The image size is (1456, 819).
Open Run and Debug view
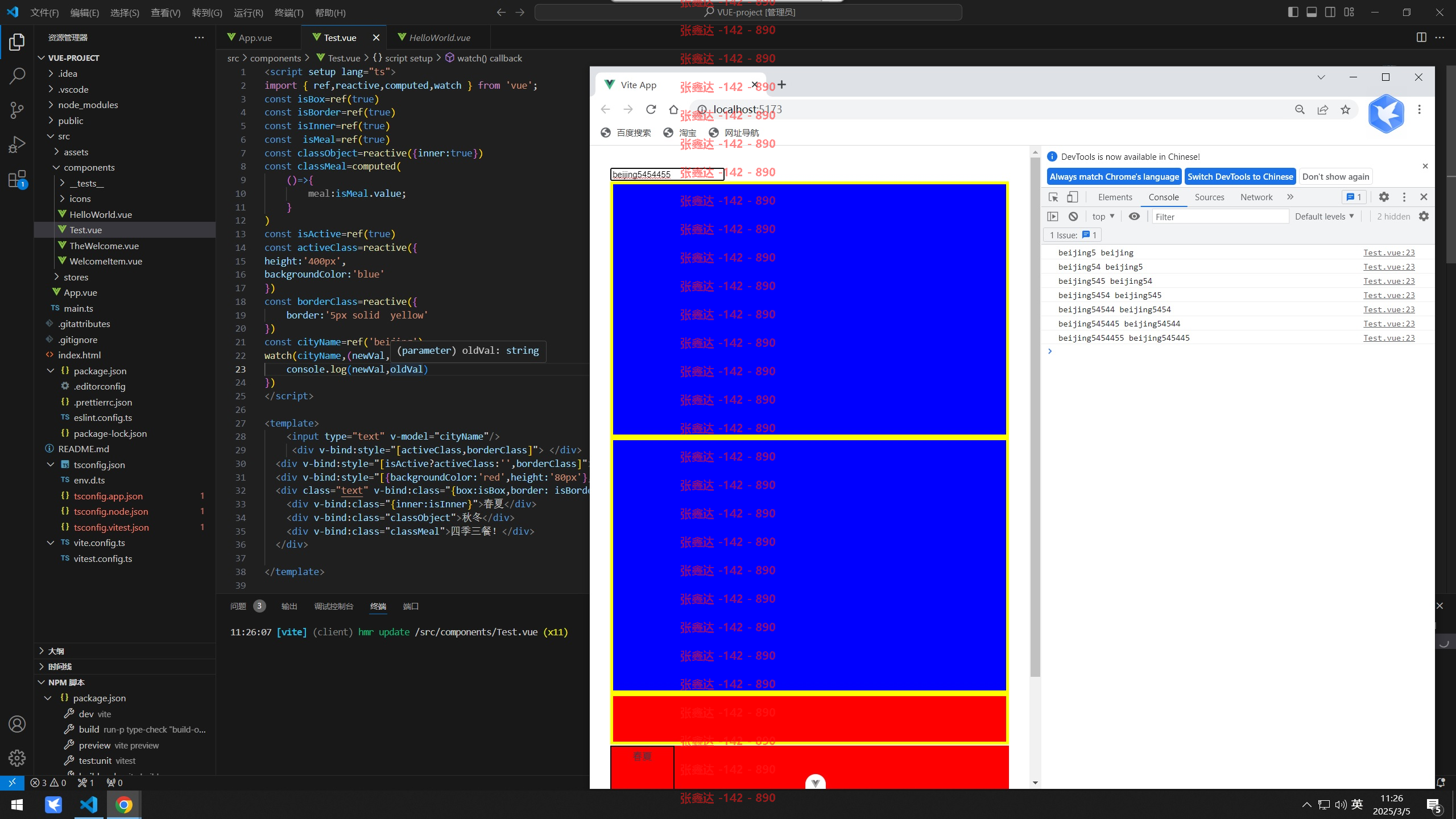(17, 144)
